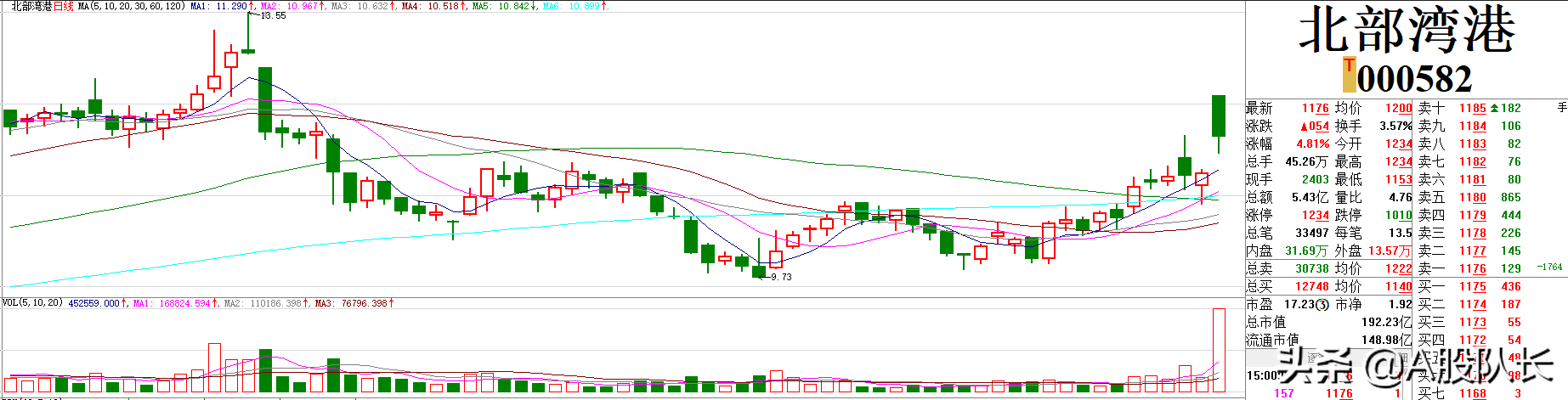
Task: Click the 买七 price 1168
Action: 1473,393
